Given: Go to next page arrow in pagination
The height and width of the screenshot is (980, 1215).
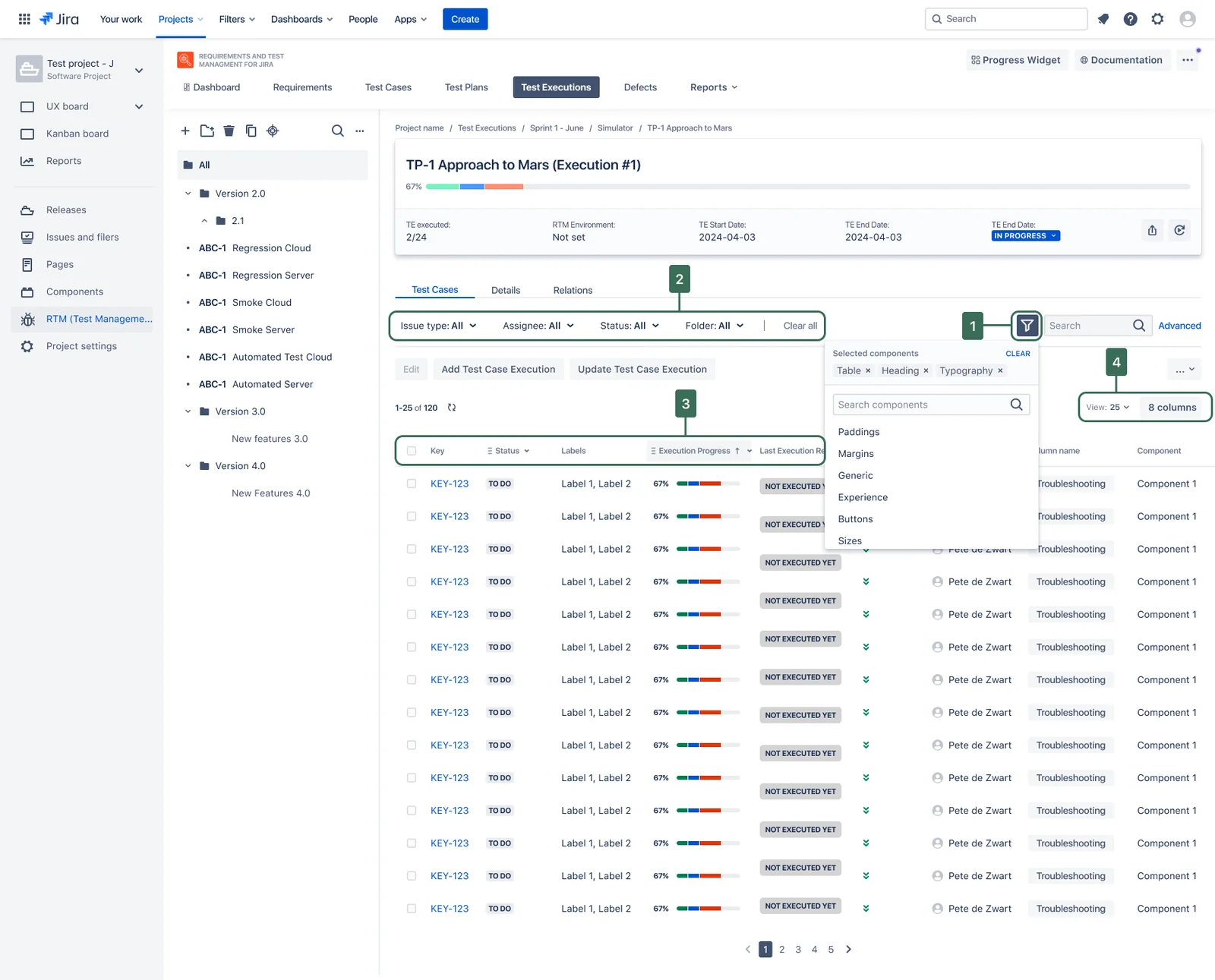Looking at the screenshot, I should [x=848, y=949].
